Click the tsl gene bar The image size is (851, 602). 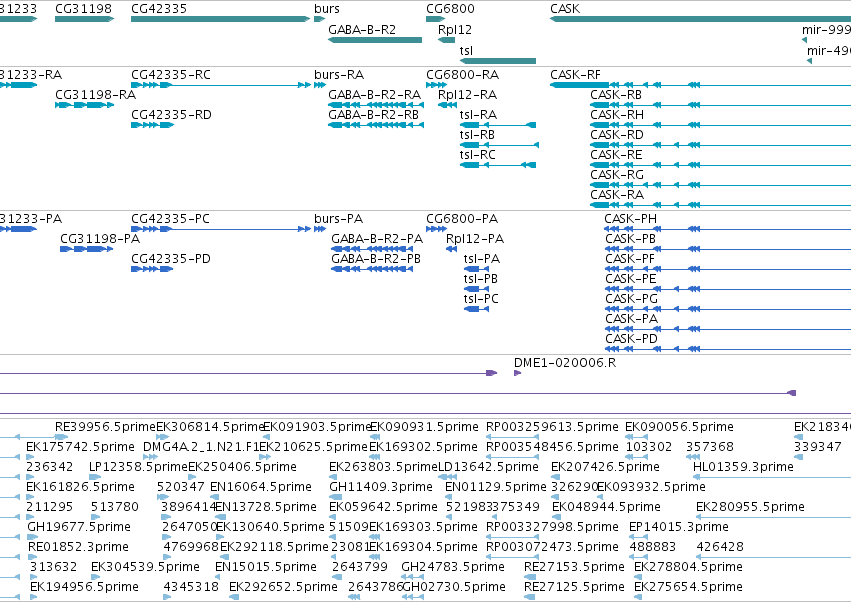498,61
